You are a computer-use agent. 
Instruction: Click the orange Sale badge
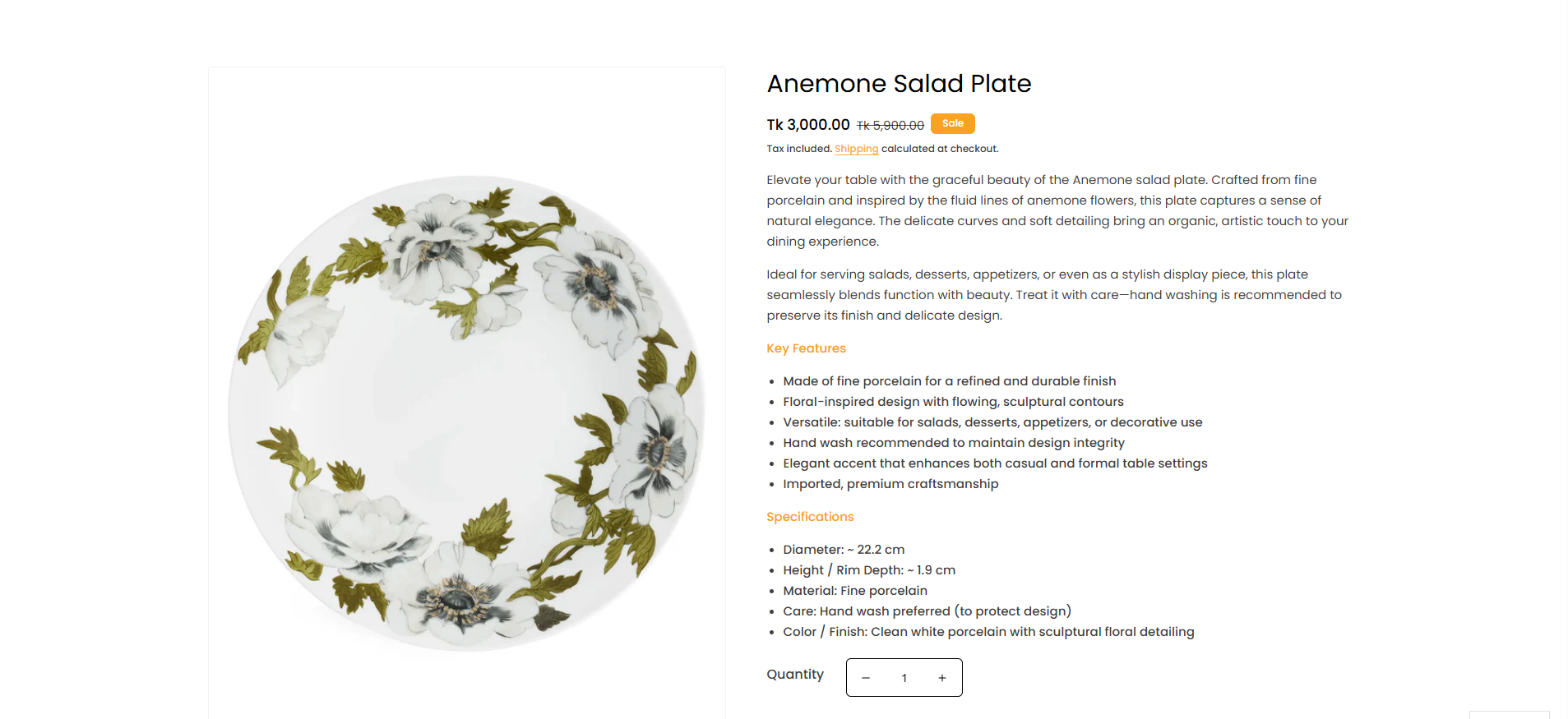click(x=952, y=123)
